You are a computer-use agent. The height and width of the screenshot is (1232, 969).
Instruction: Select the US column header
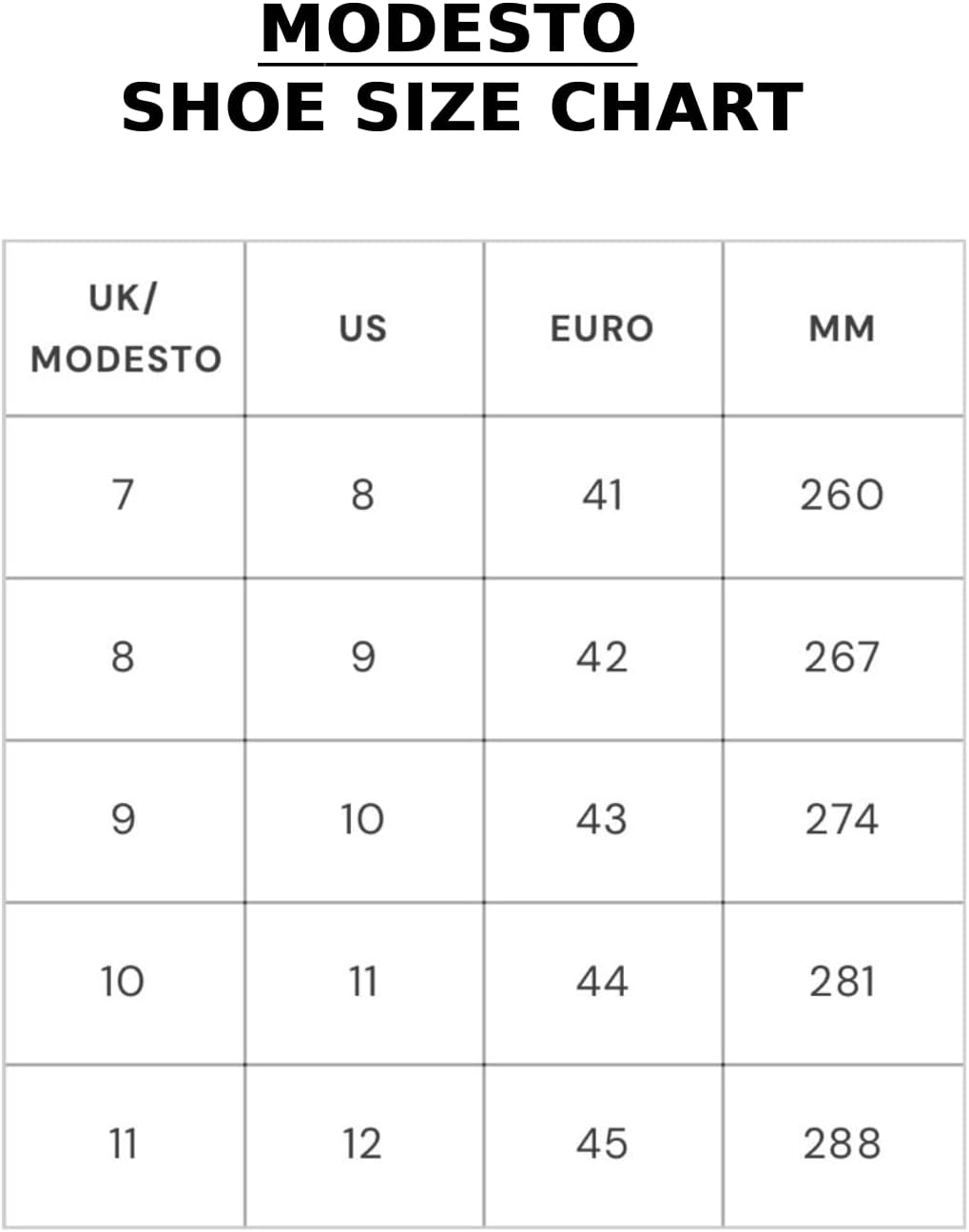click(x=363, y=328)
